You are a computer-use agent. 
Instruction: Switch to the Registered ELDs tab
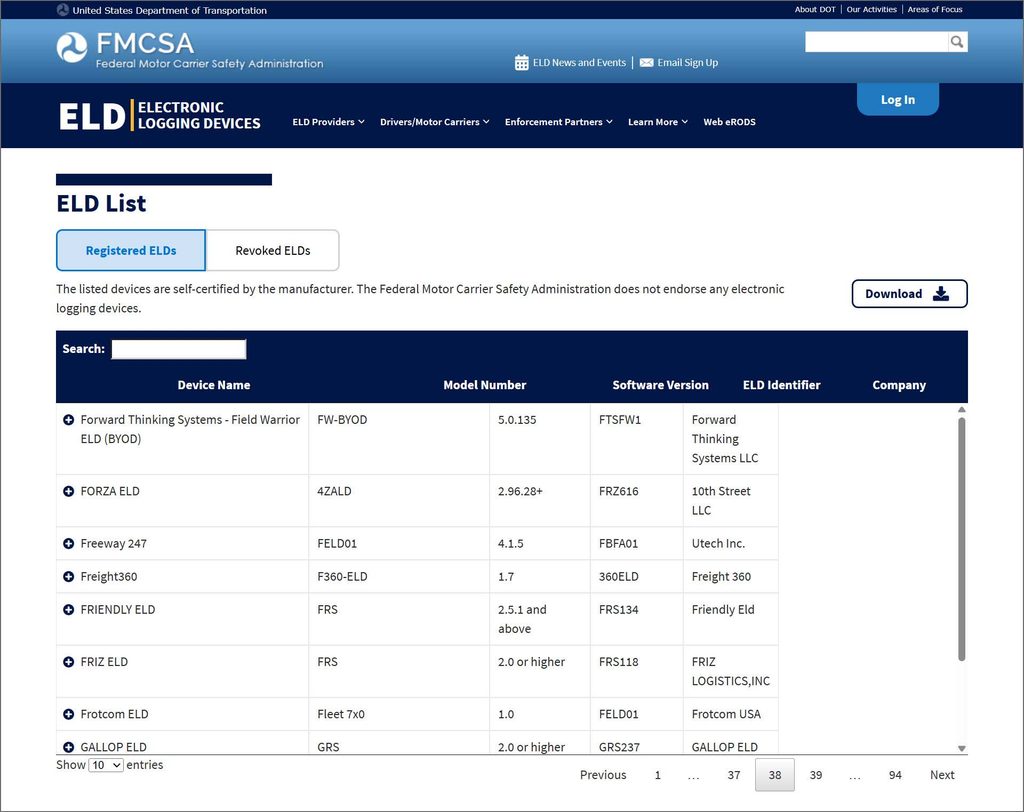131,250
